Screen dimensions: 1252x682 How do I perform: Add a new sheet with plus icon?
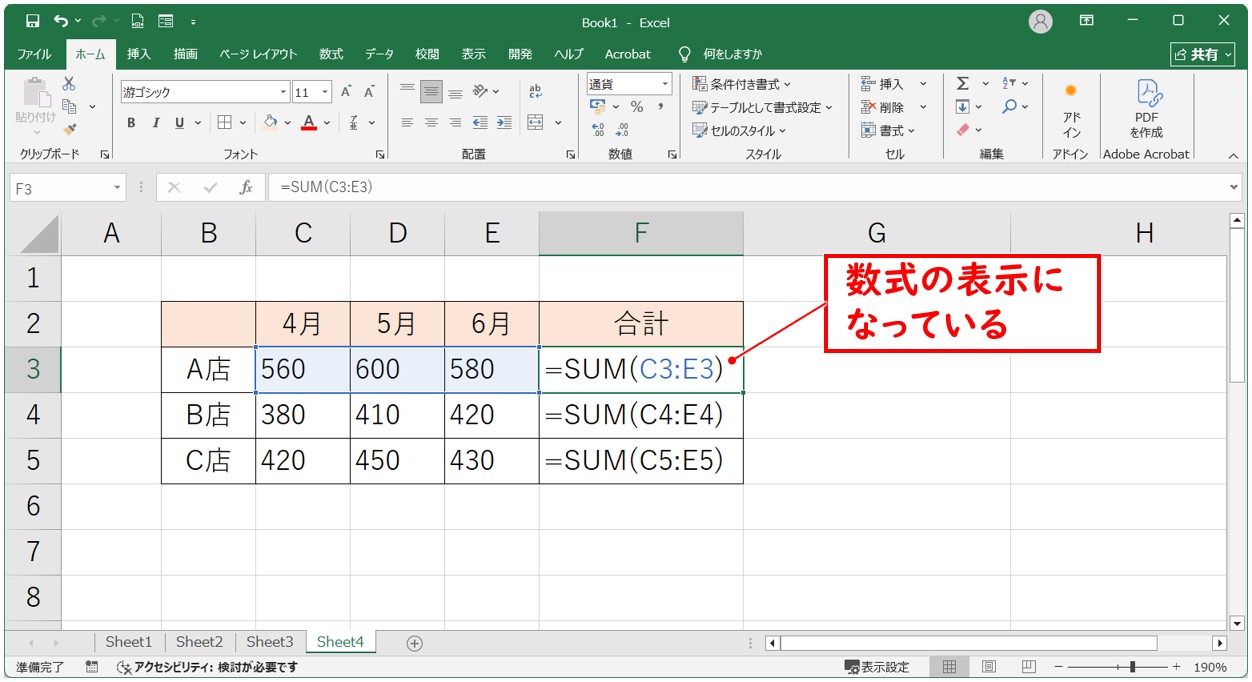pyautogui.click(x=414, y=643)
